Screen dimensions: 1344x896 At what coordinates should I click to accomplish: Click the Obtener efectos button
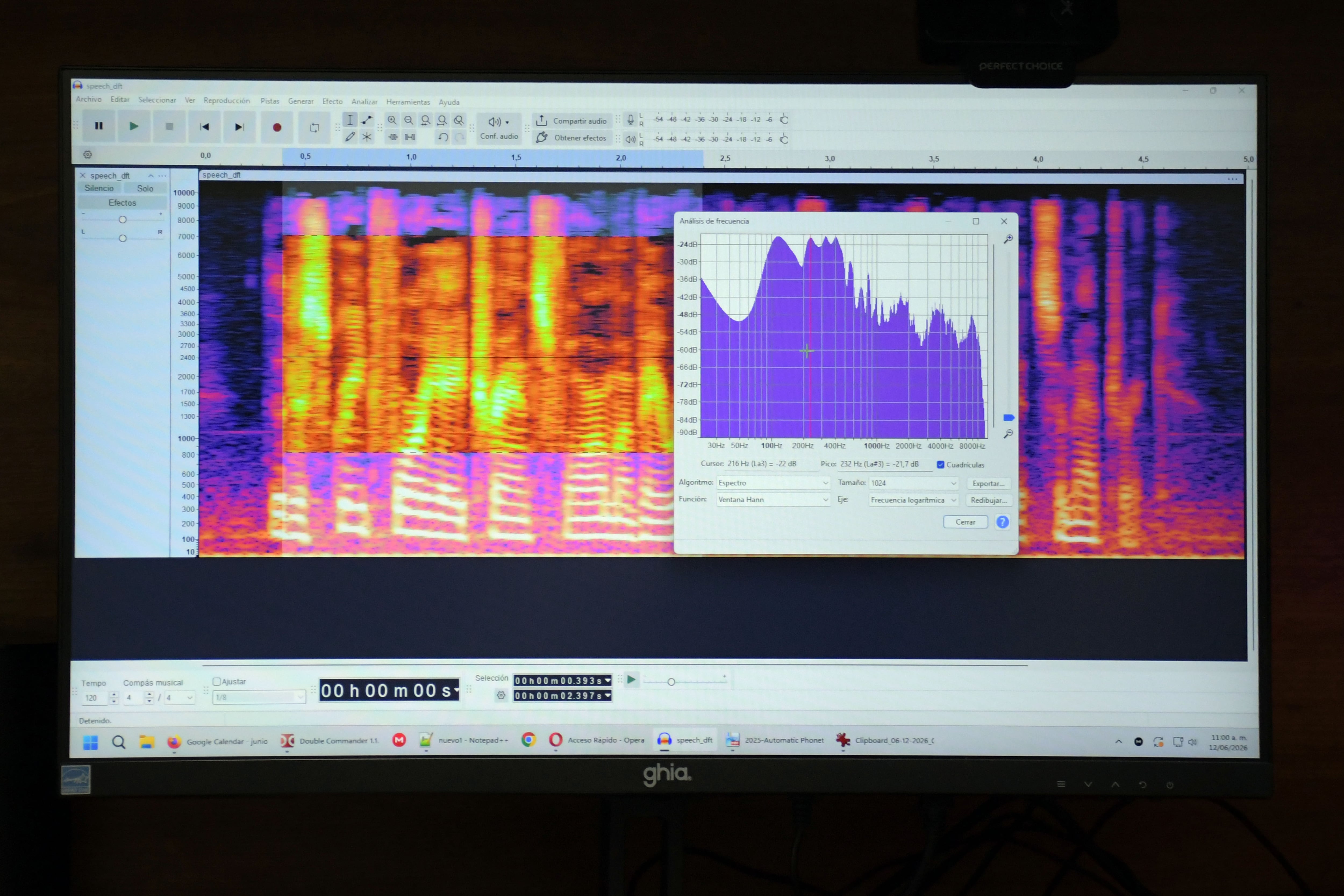[571, 138]
